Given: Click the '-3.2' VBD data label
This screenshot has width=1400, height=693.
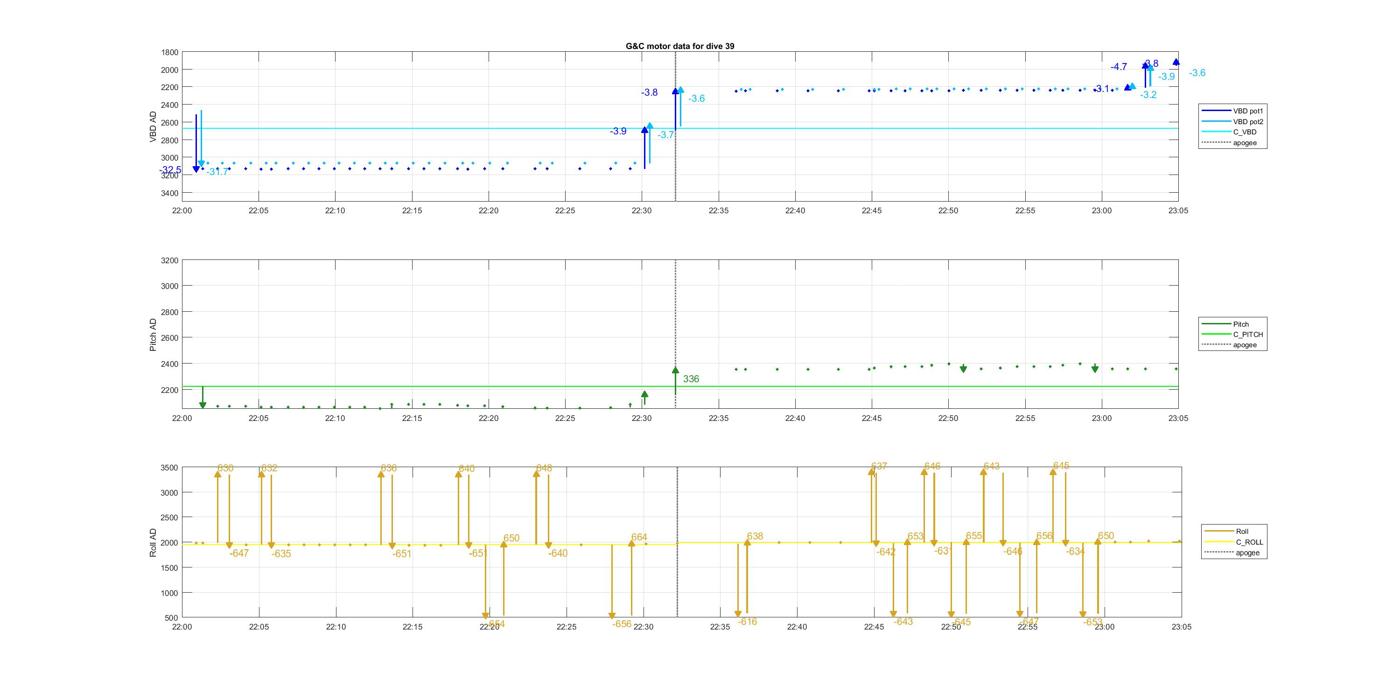Looking at the screenshot, I should point(1148,94).
